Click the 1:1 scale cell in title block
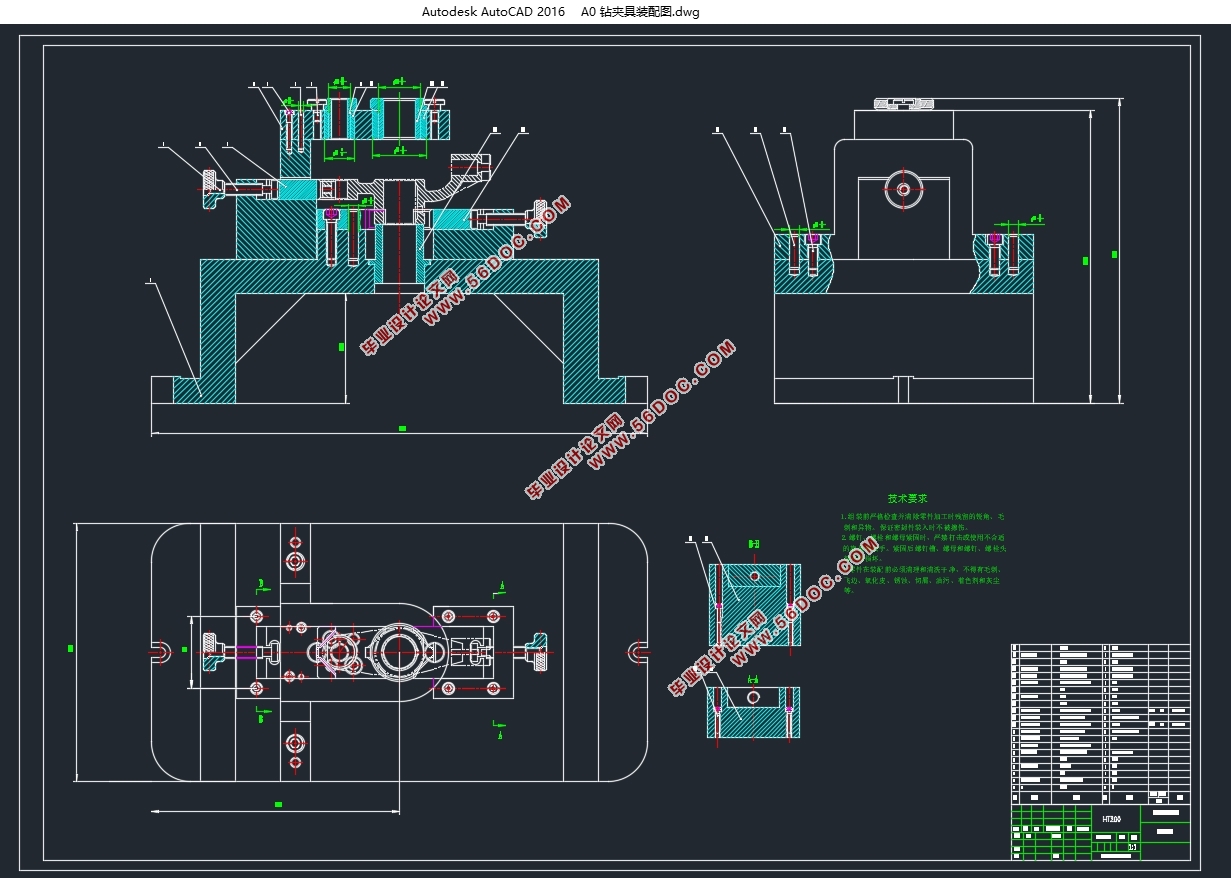This screenshot has height=878, width=1231. coord(1131,847)
